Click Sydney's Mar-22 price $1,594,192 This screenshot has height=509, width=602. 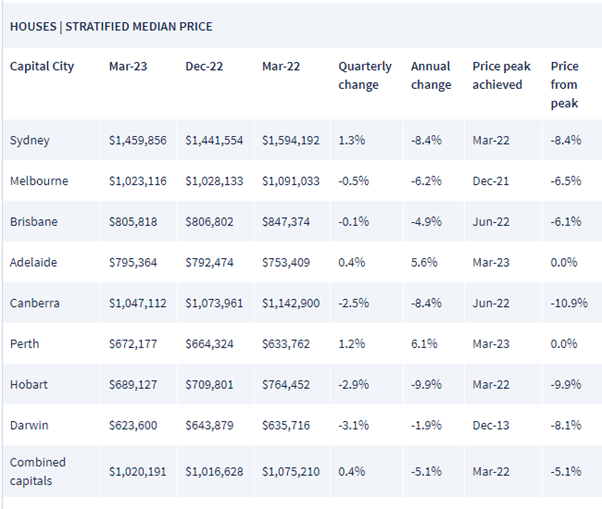coord(291,141)
